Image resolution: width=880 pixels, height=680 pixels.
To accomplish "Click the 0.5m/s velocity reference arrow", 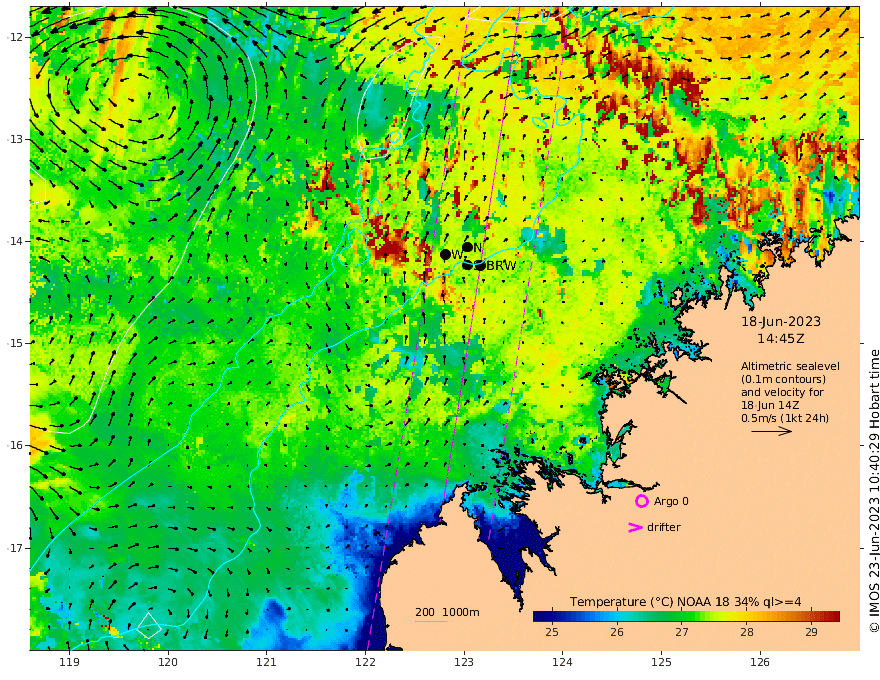I will click(772, 431).
